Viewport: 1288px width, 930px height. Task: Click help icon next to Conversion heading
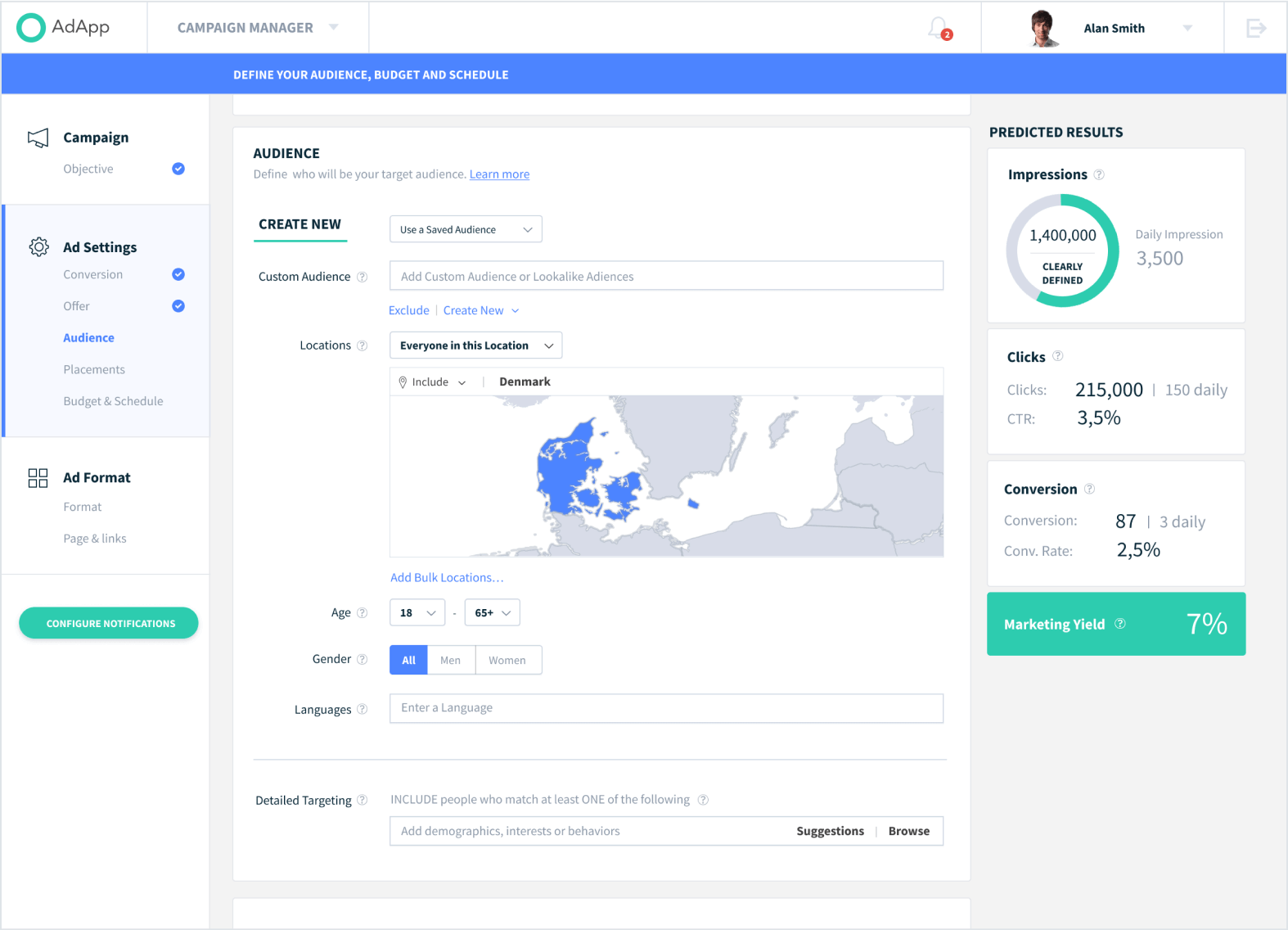coord(1089,489)
